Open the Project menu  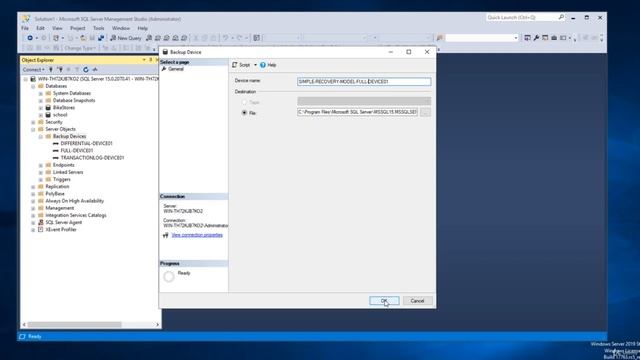[x=78, y=28]
